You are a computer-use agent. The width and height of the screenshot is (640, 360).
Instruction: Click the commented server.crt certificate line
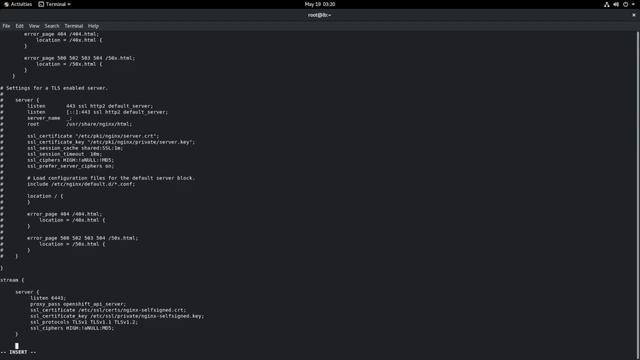pos(93,136)
